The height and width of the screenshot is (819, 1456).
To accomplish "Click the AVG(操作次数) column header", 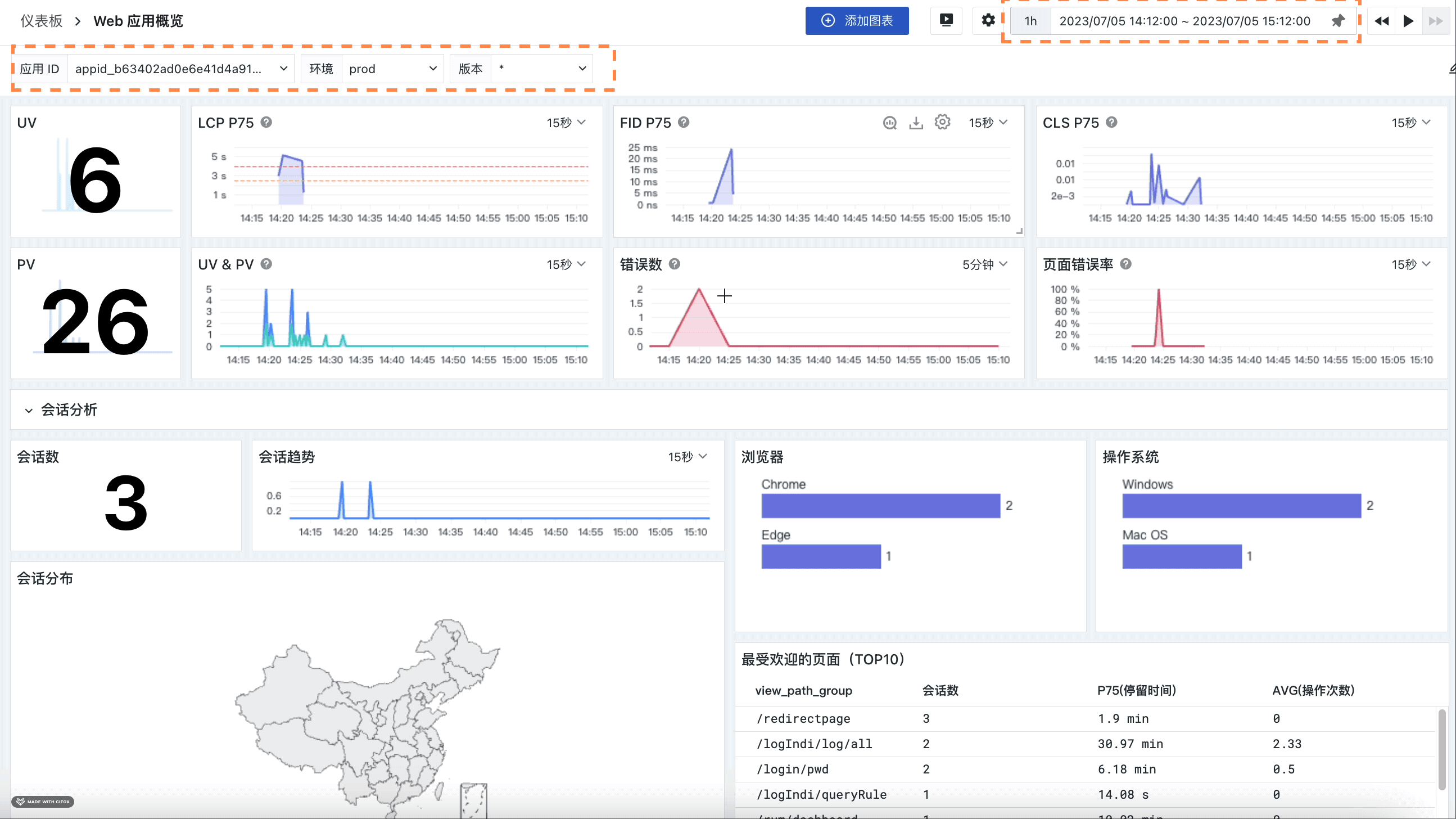I will pyautogui.click(x=1313, y=690).
